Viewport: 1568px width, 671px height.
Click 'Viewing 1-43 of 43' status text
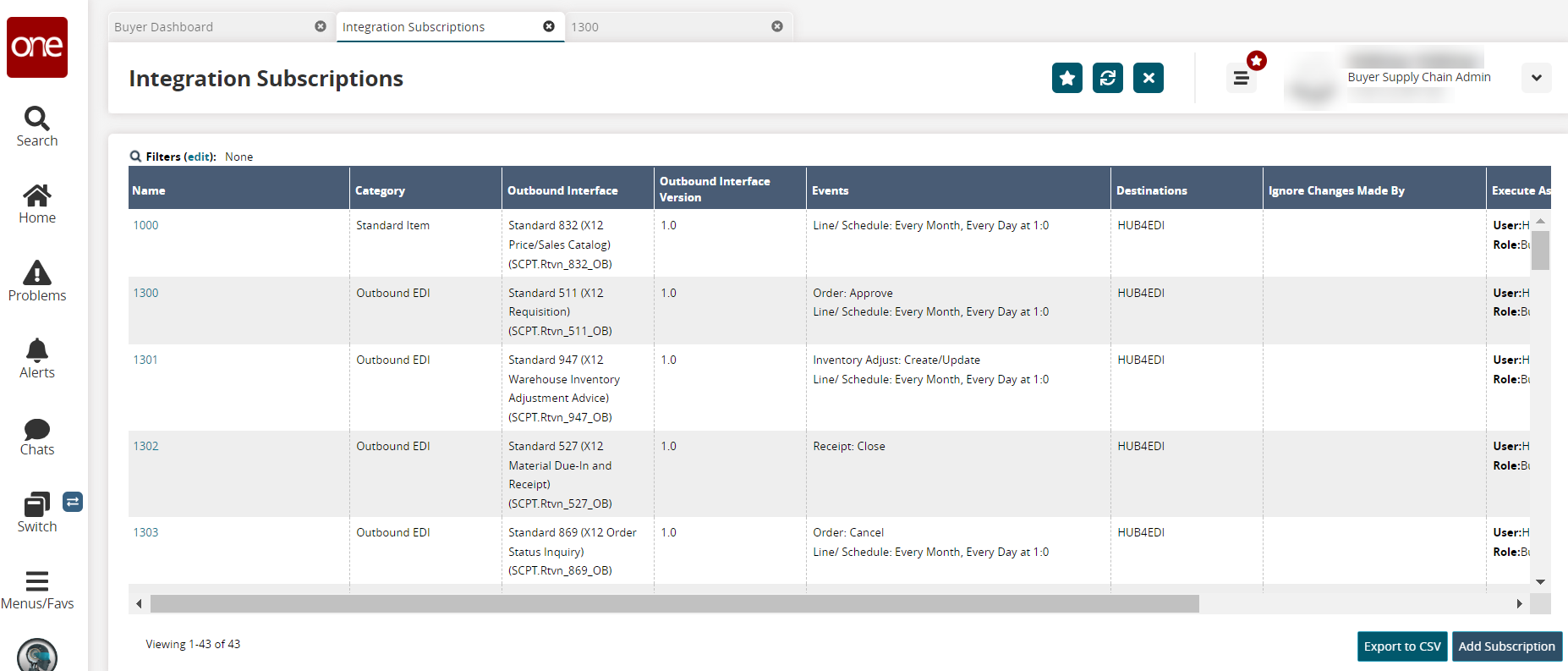[193, 644]
